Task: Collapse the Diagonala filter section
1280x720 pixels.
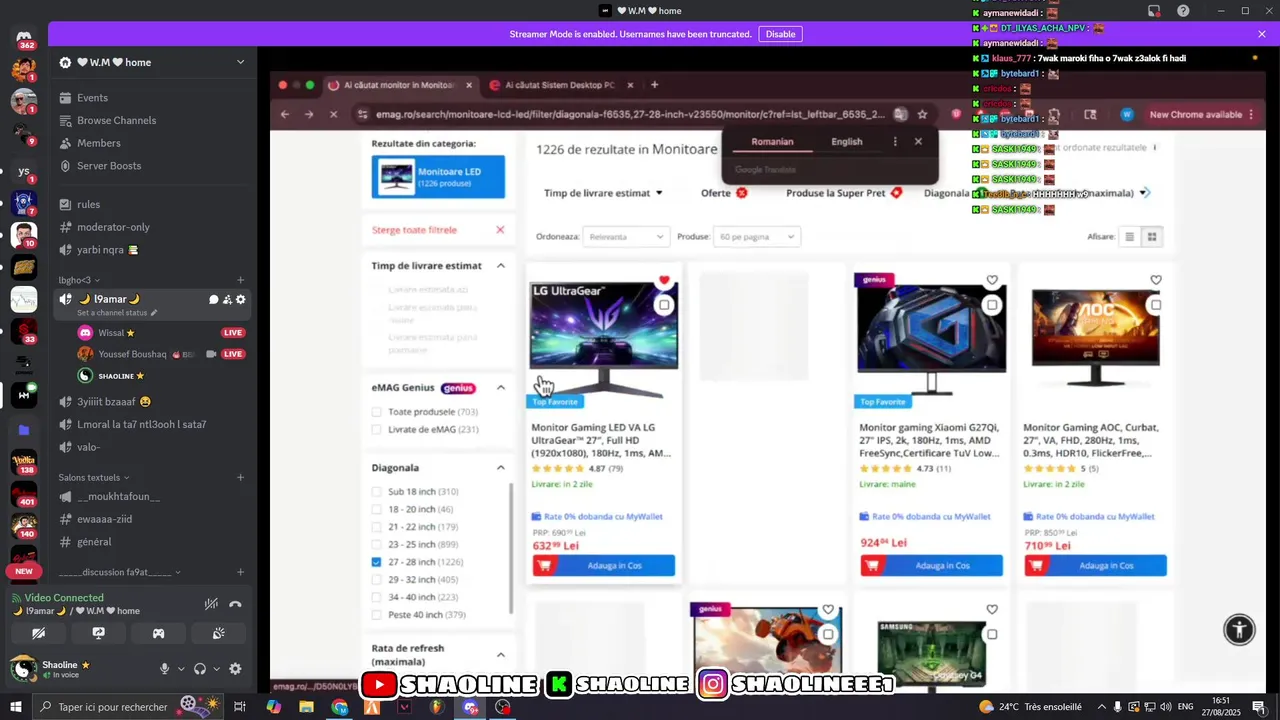Action: point(501,468)
